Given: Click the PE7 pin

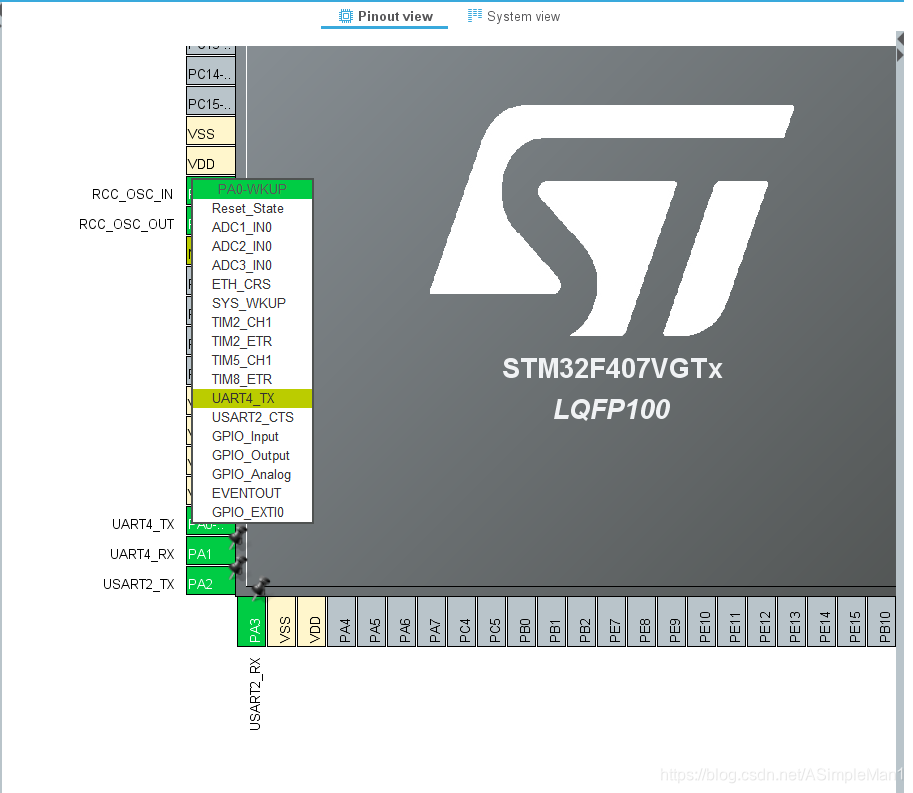Looking at the screenshot, I should point(612,622).
